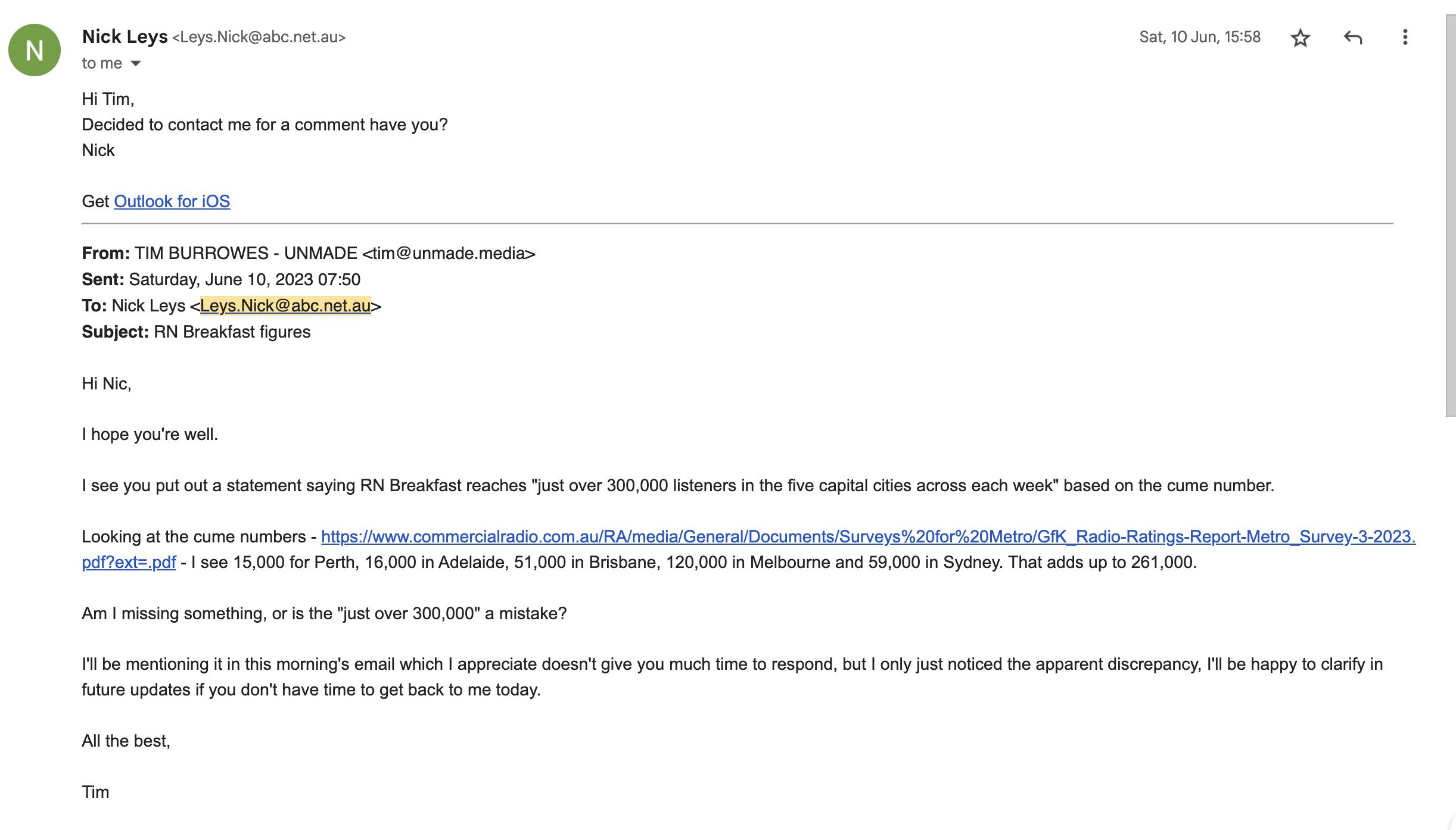Screen dimensions: 1456x830
Task: Click the green N sender avatar
Action: [35, 50]
